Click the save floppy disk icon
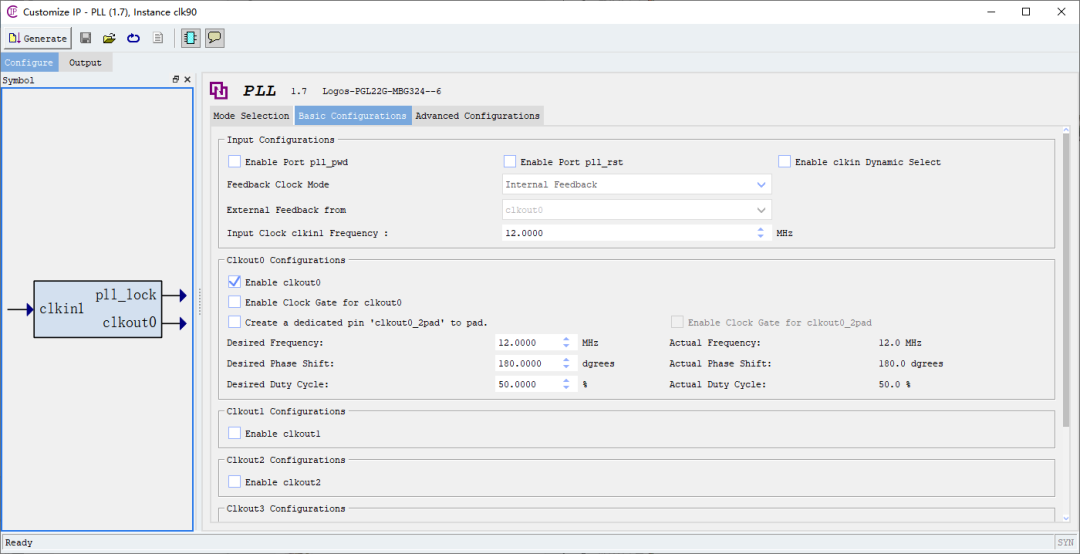1080x554 pixels. pyautogui.click(x=86, y=38)
